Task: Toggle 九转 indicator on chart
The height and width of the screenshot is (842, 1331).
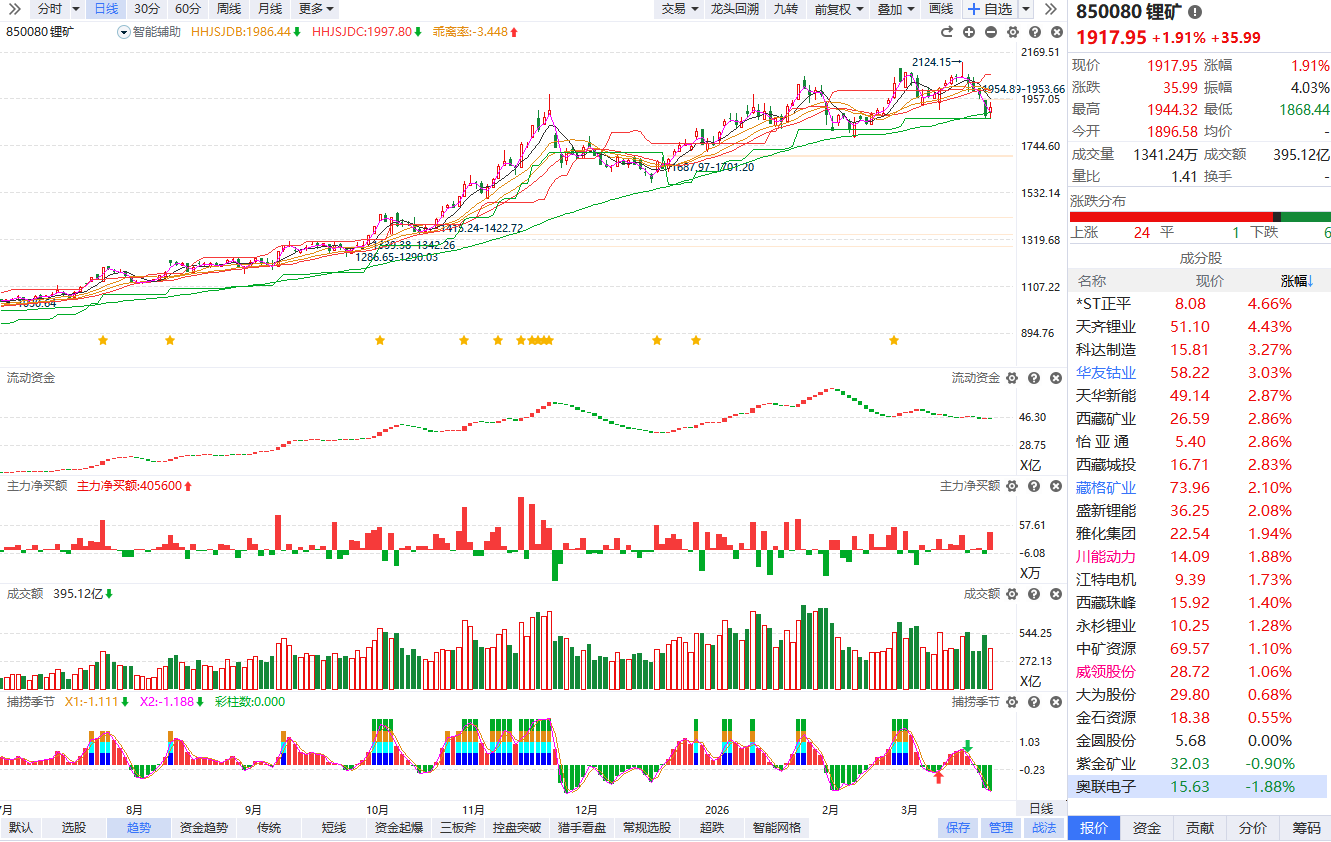Action: pos(786,9)
